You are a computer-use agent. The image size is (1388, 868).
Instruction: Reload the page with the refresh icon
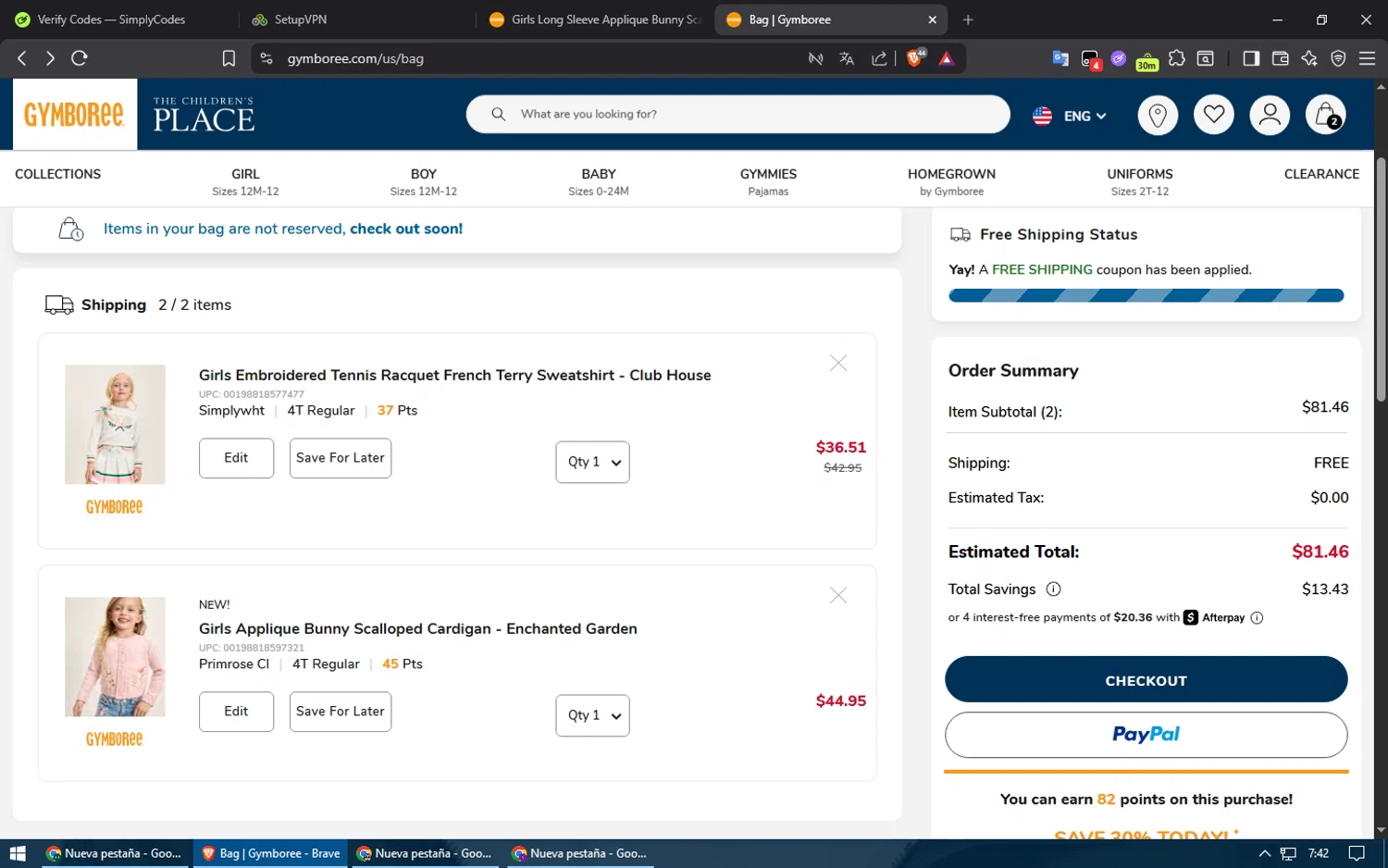coord(80,58)
